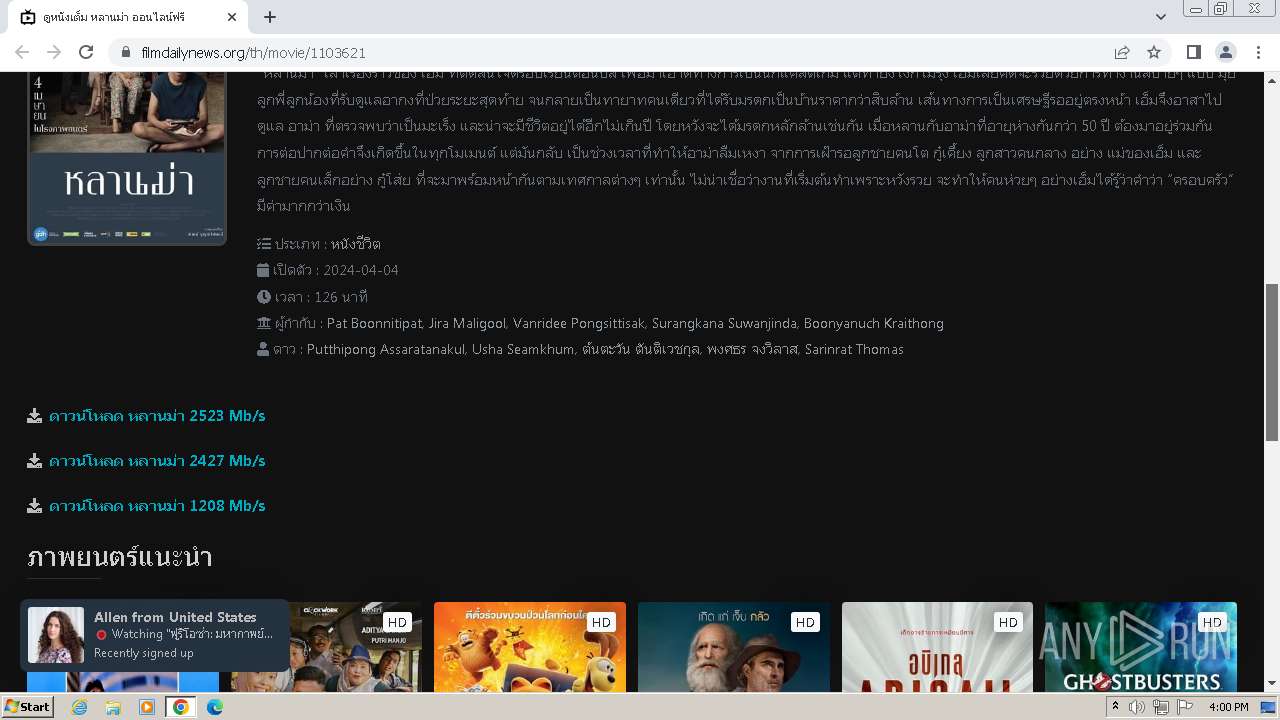Open Chrome's three-dot menu
This screenshot has height=720, width=1280.
pyautogui.click(x=1257, y=52)
